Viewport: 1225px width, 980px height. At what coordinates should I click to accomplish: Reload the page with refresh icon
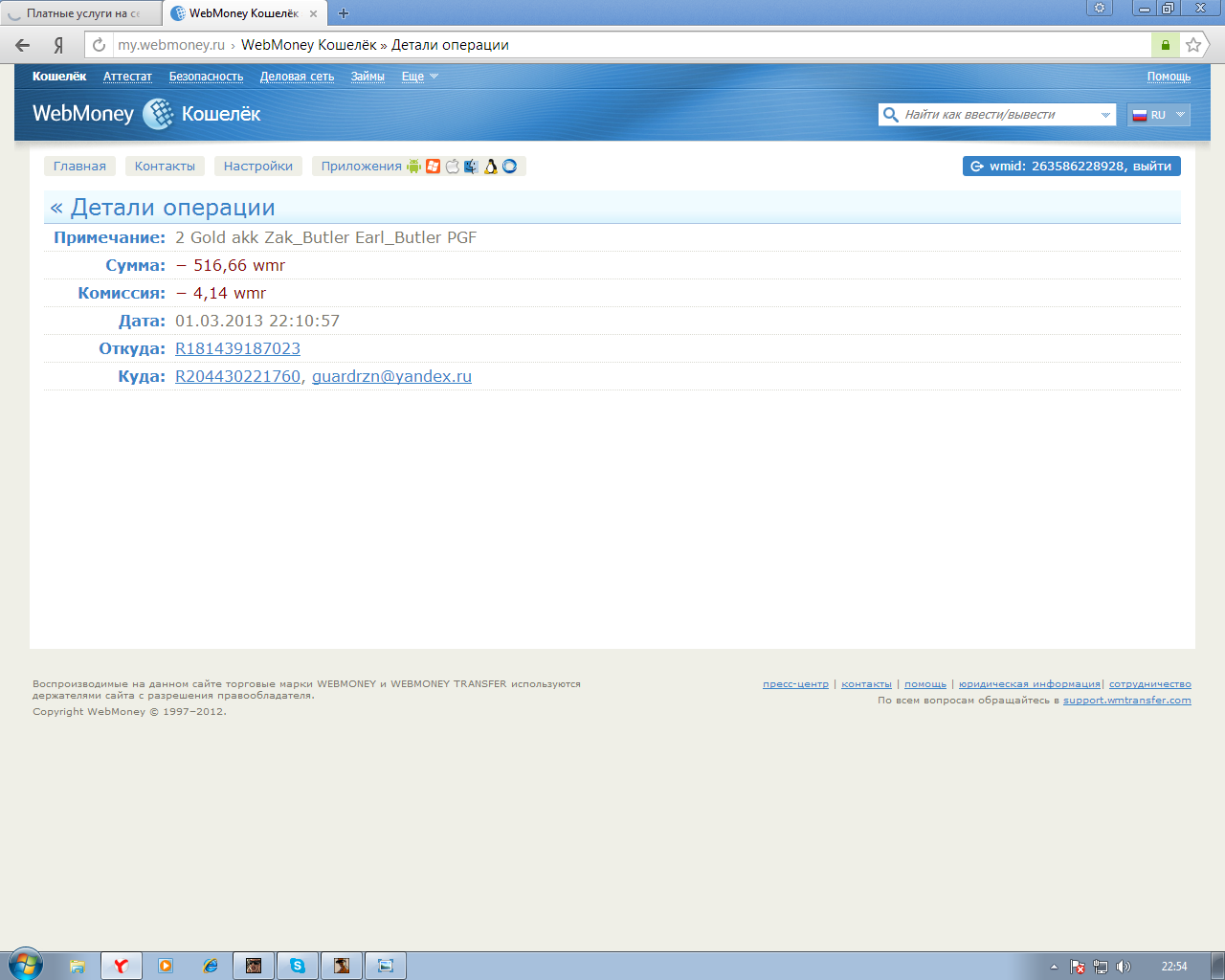[x=99, y=45]
